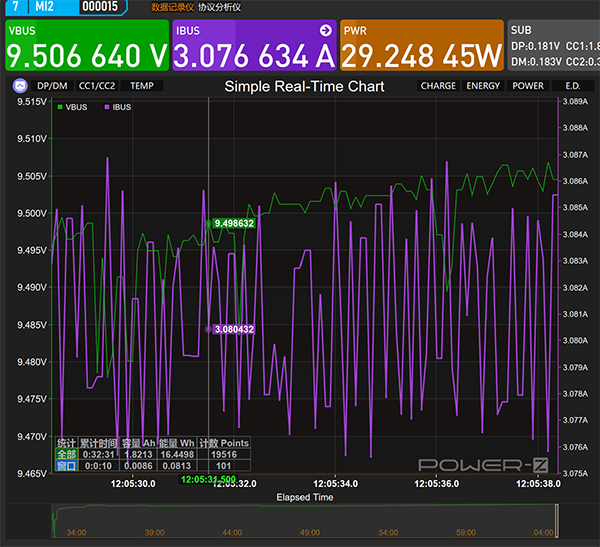This screenshot has height=547, width=600.
Task: Open the E.D. chart view
Action: point(572,86)
